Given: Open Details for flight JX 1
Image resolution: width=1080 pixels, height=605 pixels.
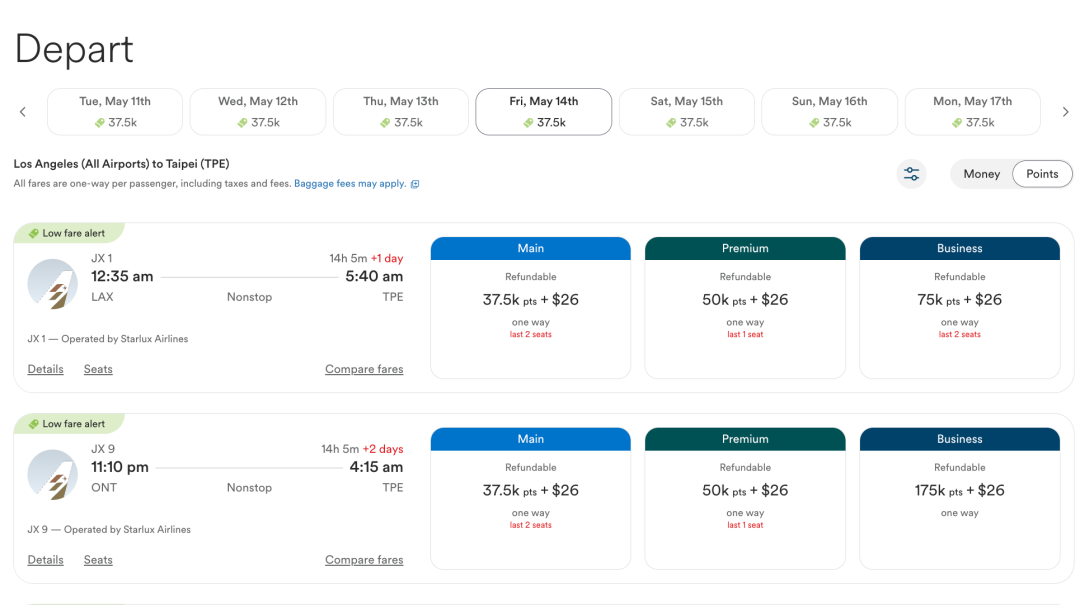Looking at the screenshot, I should [x=45, y=369].
